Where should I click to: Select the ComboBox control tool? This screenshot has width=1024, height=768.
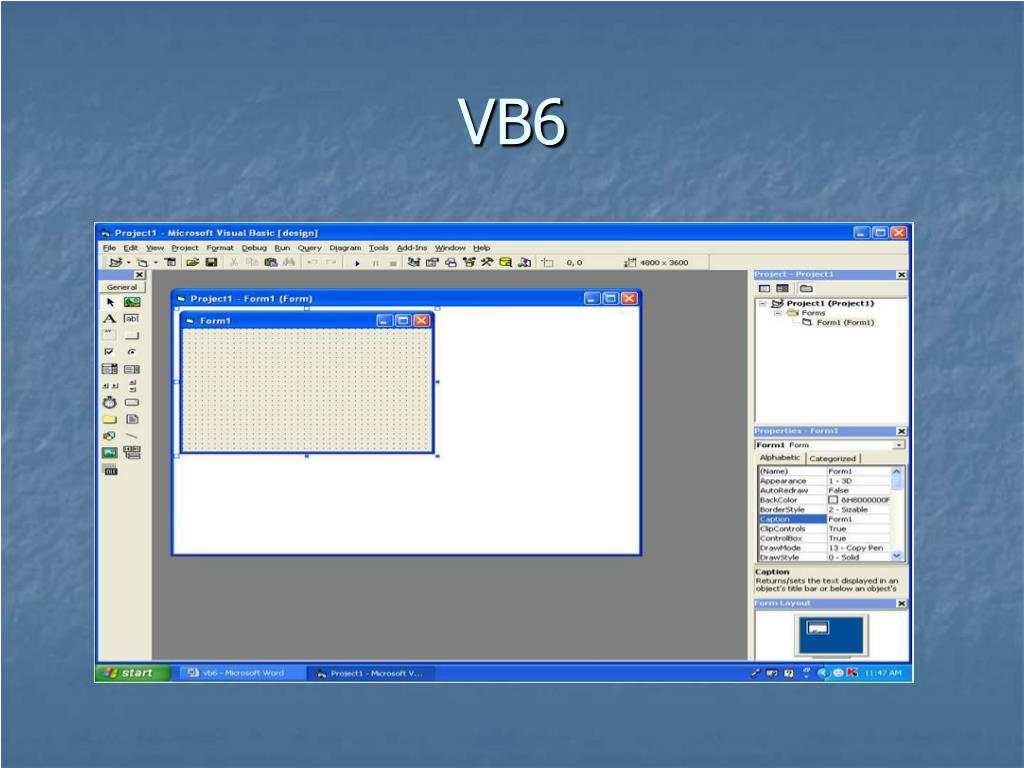tap(110, 369)
